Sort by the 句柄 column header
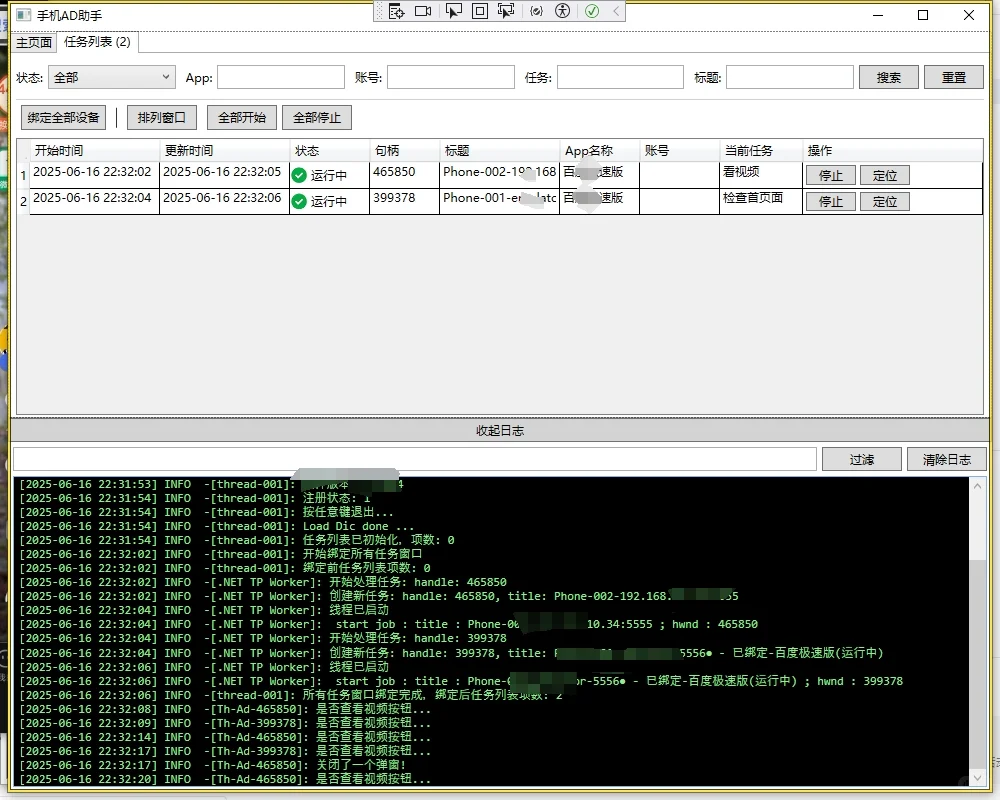The width and height of the screenshot is (1000, 800). [404, 151]
